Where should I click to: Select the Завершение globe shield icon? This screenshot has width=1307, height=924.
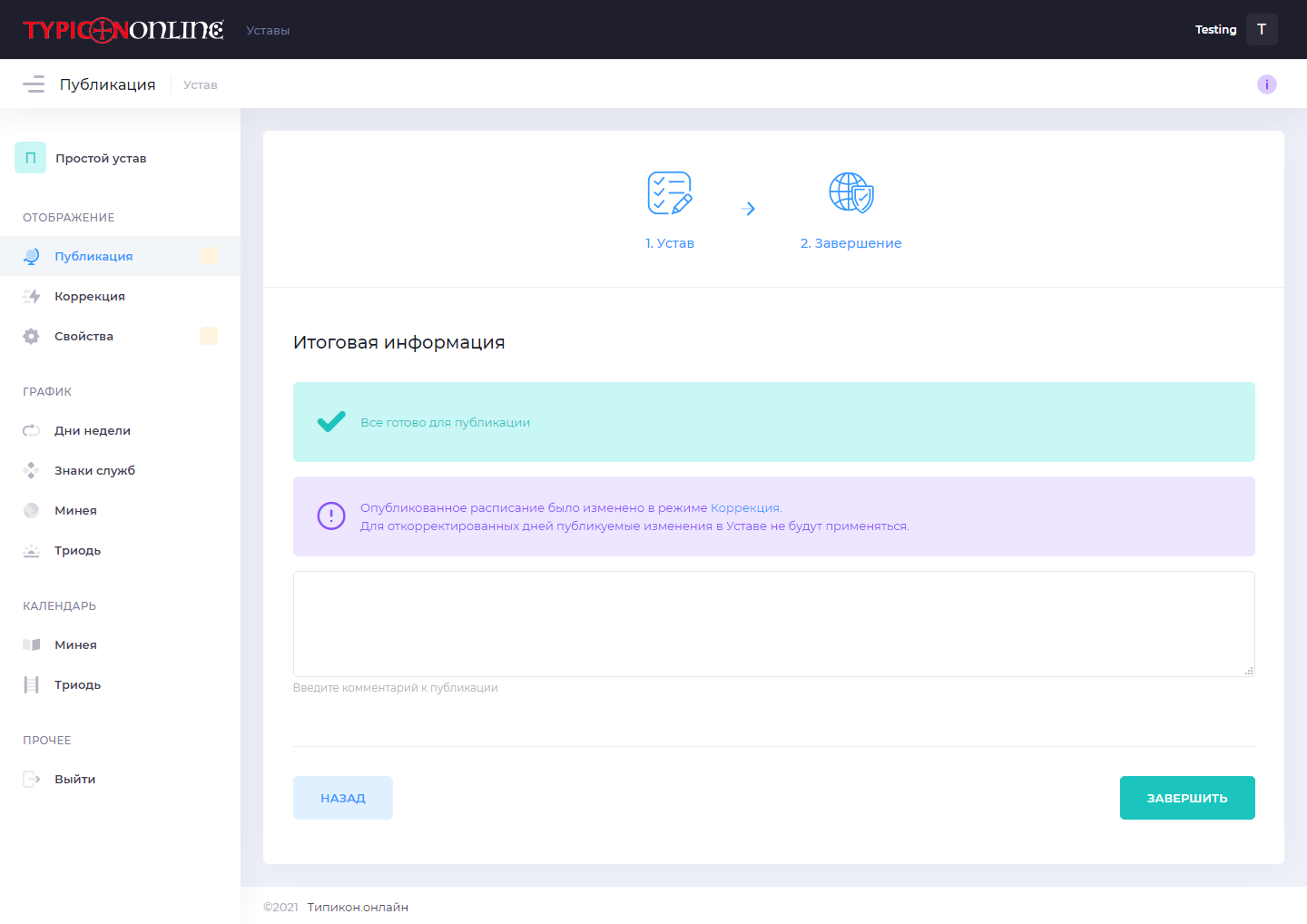click(x=851, y=192)
